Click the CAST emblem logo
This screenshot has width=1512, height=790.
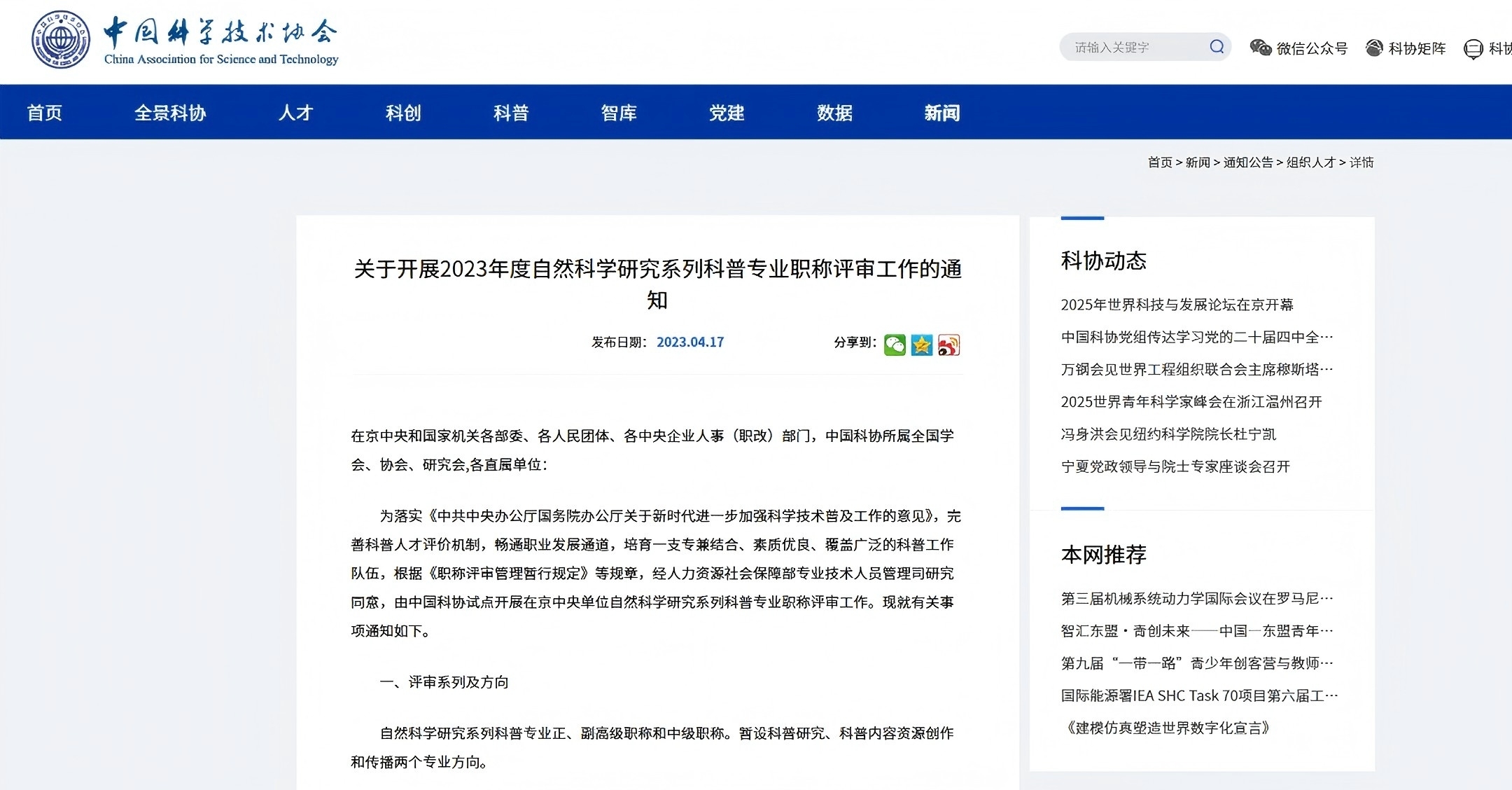(61, 40)
